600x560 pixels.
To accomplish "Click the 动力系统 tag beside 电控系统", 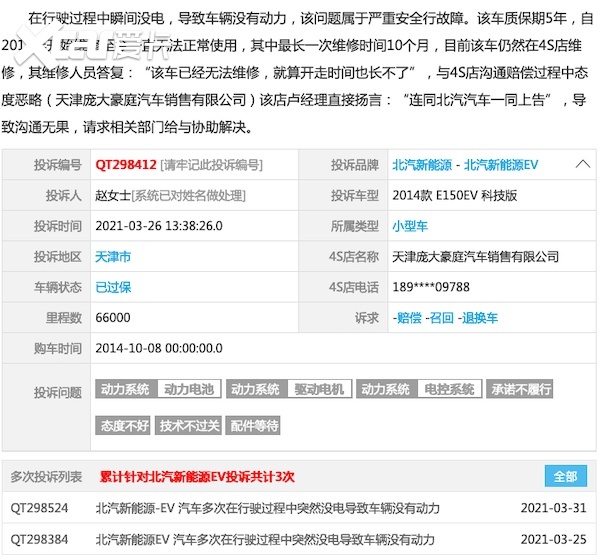I will [x=387, y=389].
